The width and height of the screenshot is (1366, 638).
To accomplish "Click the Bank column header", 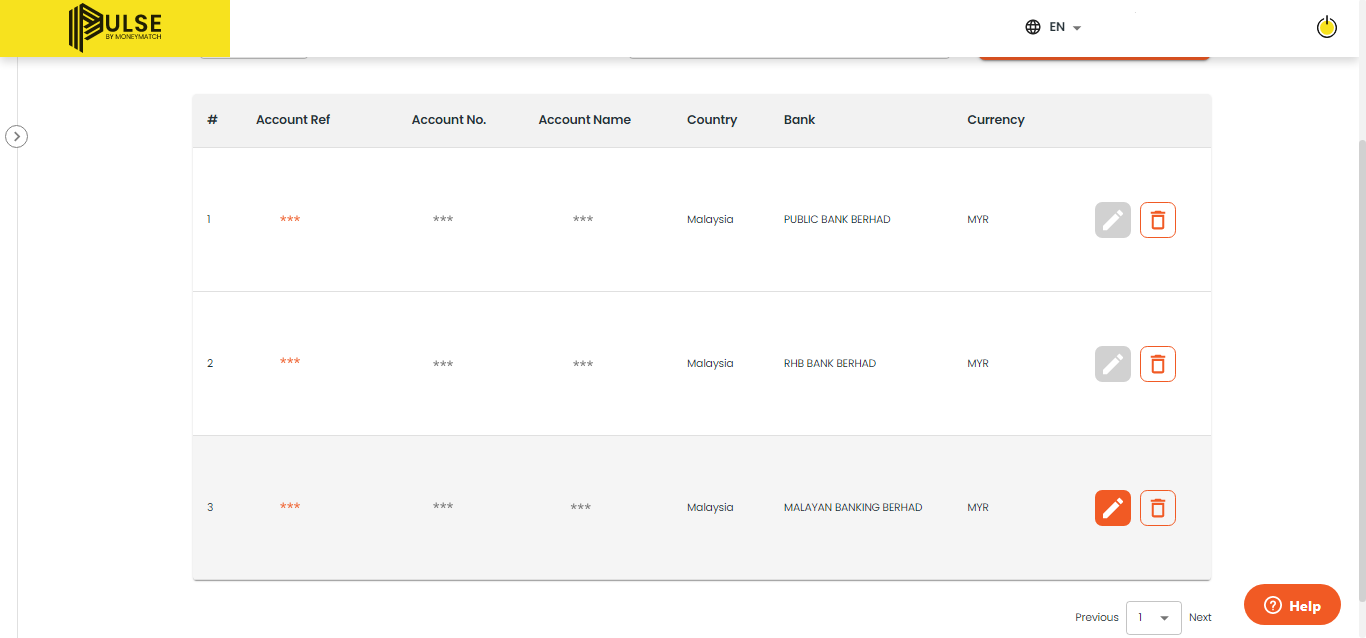I will pyautogui.click(x=799, y=119).
